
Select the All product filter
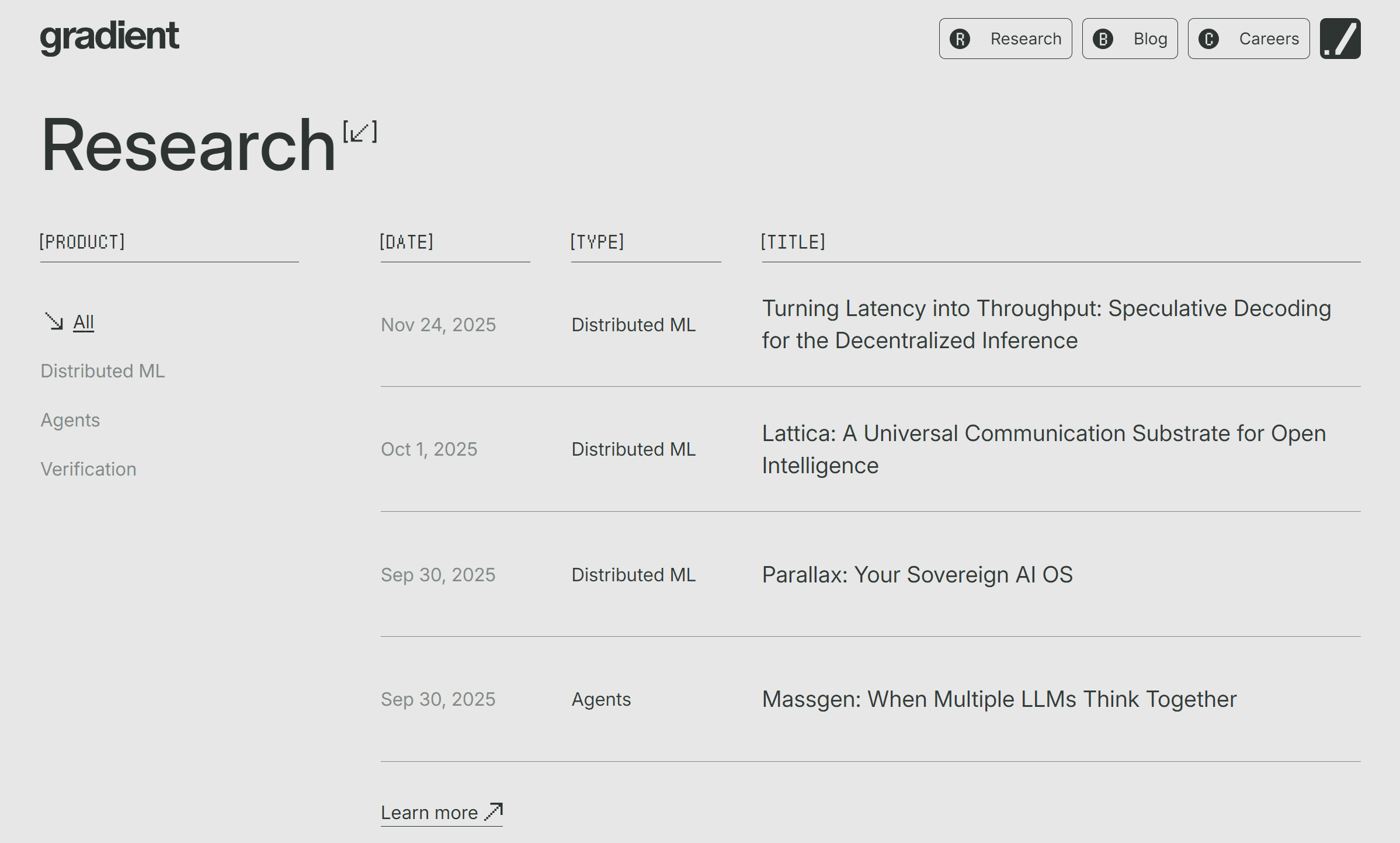click(84, 322)
